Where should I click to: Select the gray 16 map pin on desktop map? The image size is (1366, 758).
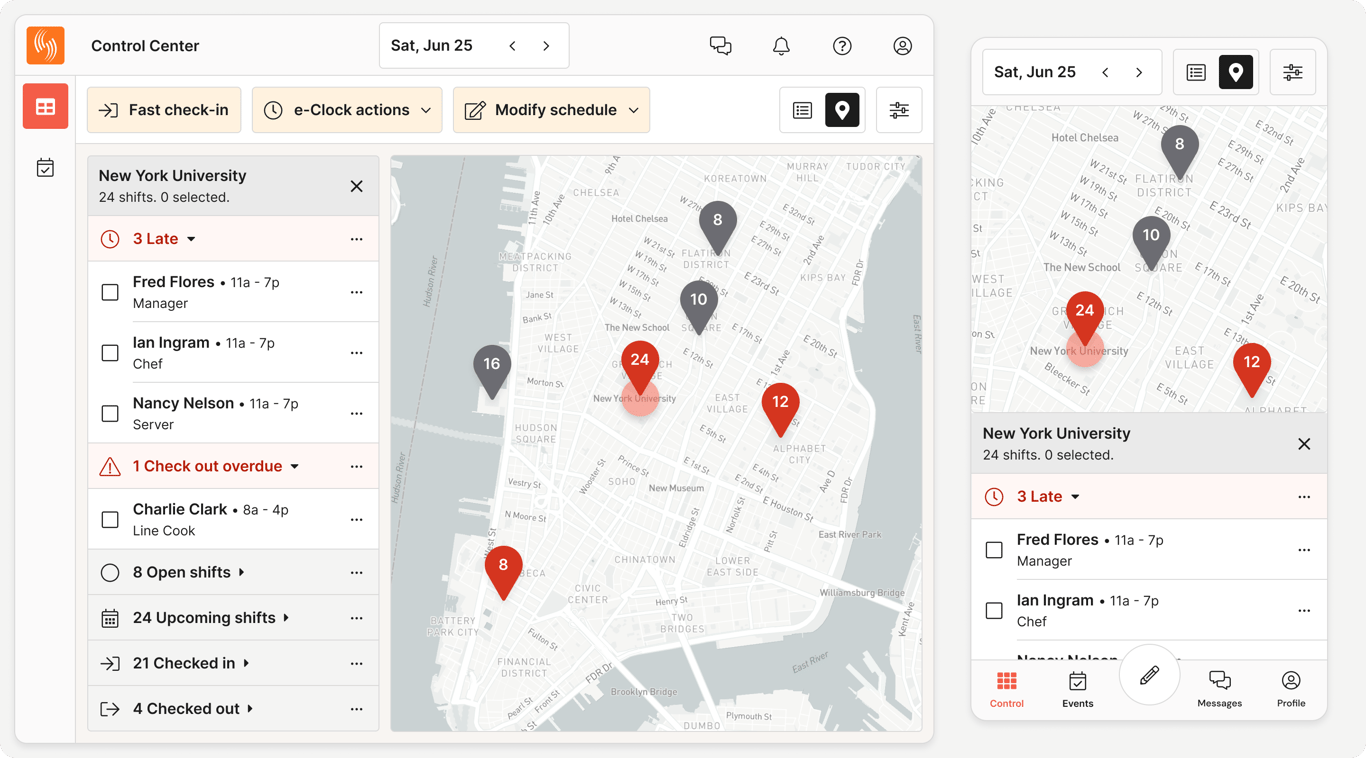[492, 370]
